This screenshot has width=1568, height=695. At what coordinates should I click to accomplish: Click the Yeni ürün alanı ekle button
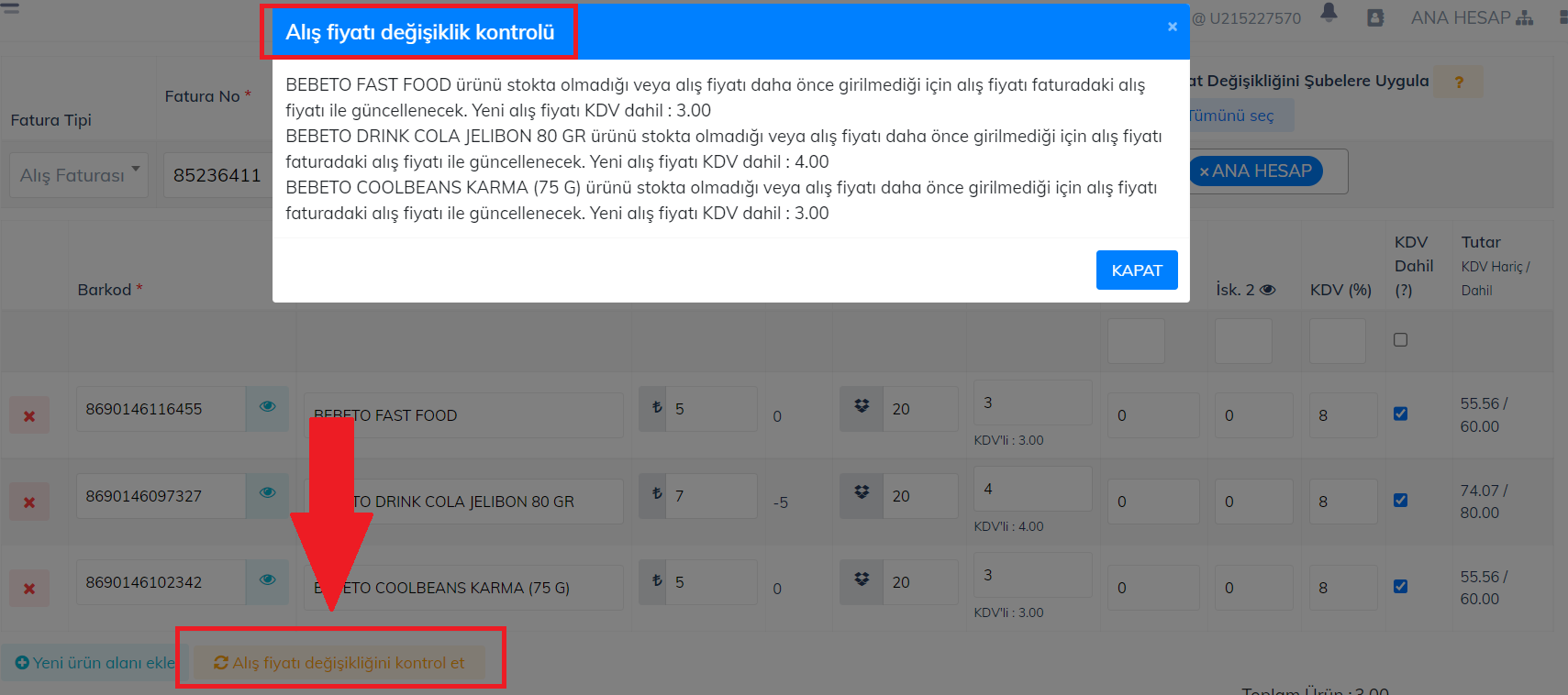click(95, 663)
